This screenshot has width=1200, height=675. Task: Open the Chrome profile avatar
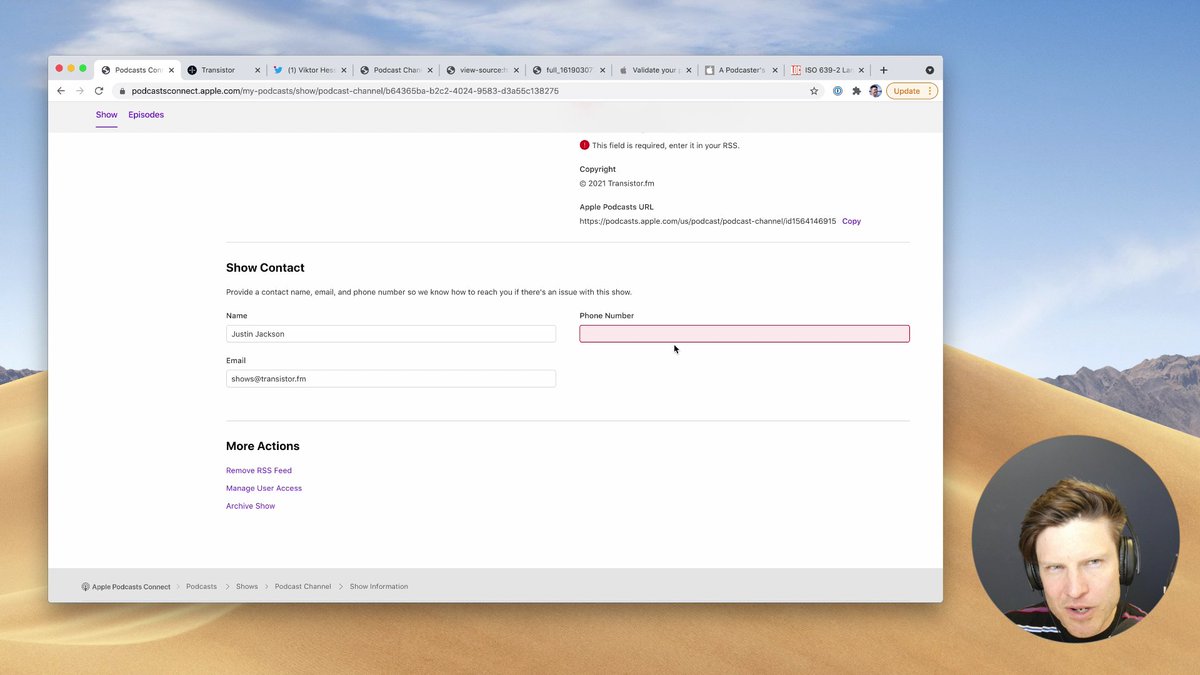(875, 91)
